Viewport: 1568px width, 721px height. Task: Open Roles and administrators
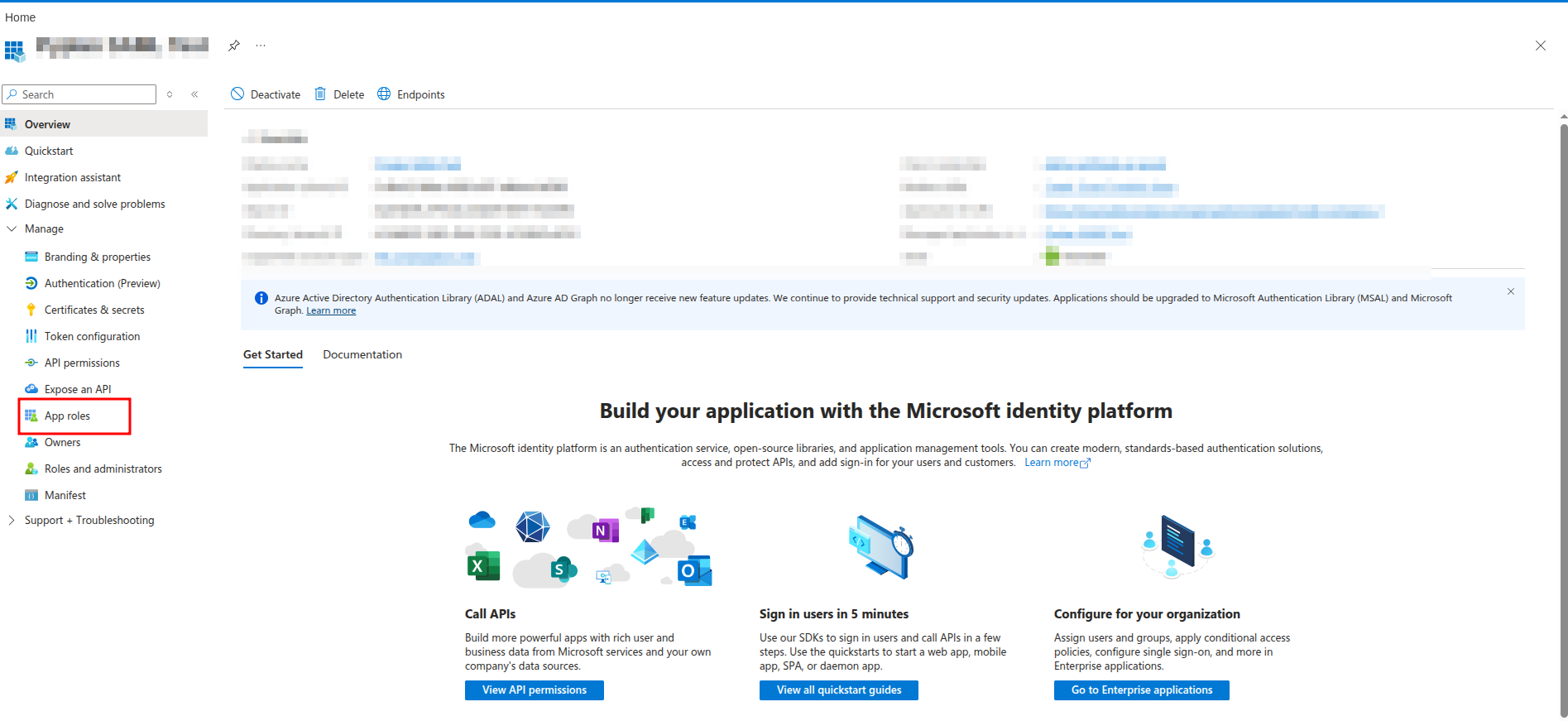pyautogui.click(x=104, y=469)
